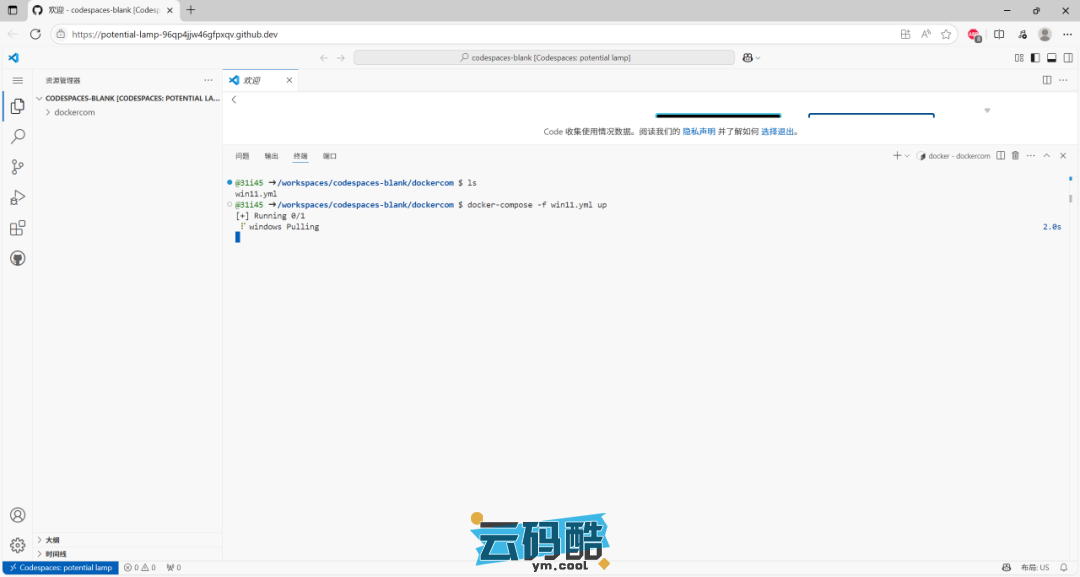
Task: Open the Run and Debug view
Action: point(17,198)
